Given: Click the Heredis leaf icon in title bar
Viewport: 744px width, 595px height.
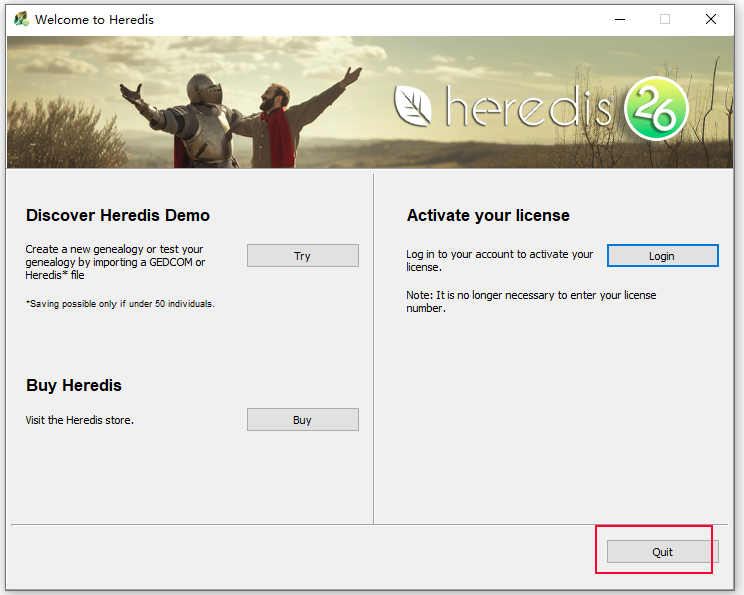Looking at the screenshot, I should tap(21, 19).
